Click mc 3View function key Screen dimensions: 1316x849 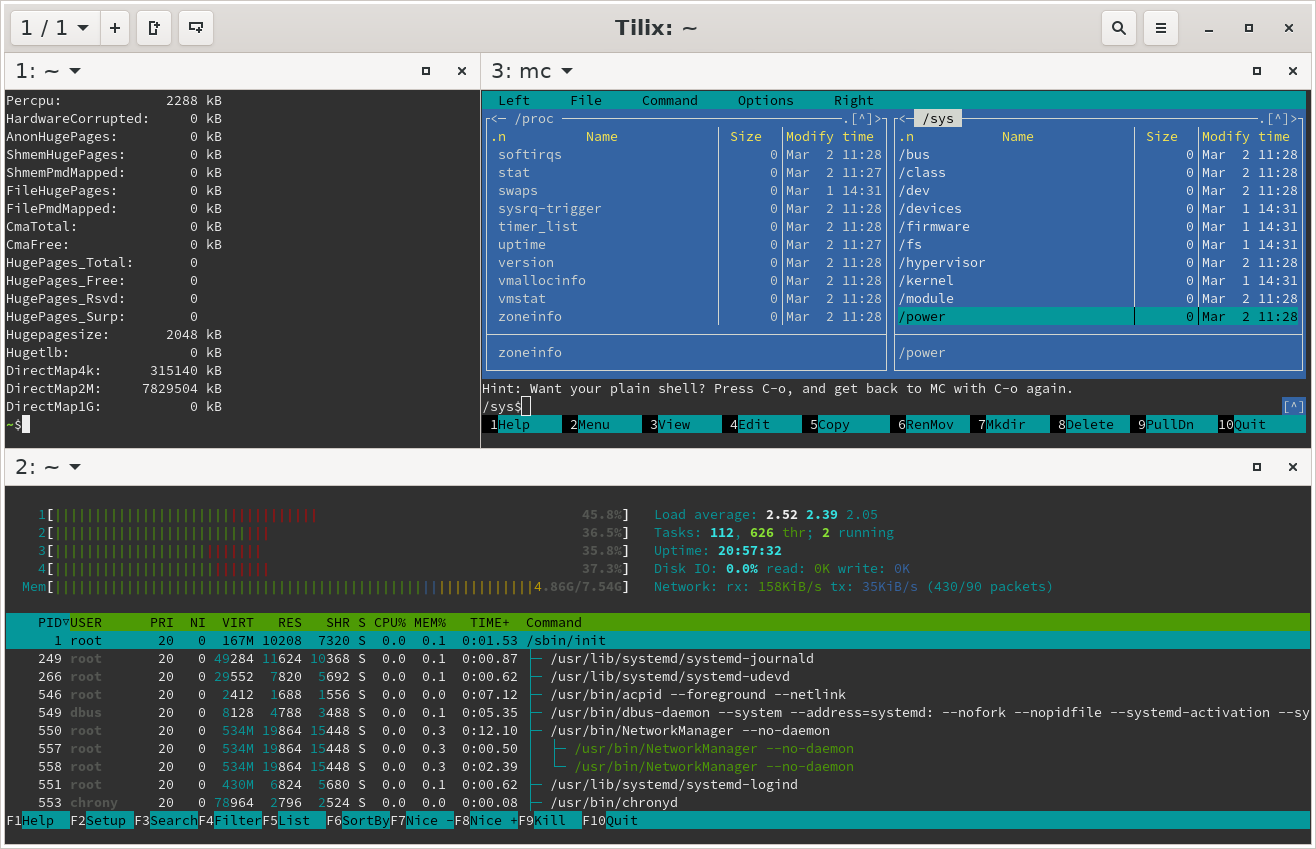682,425
